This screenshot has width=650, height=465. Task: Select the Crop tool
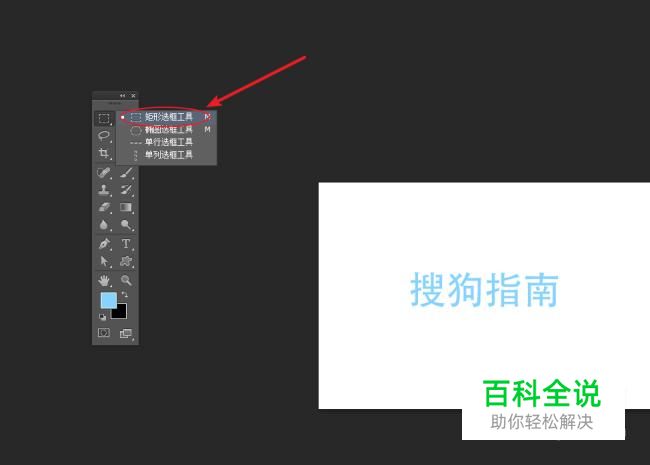(104, 153)
